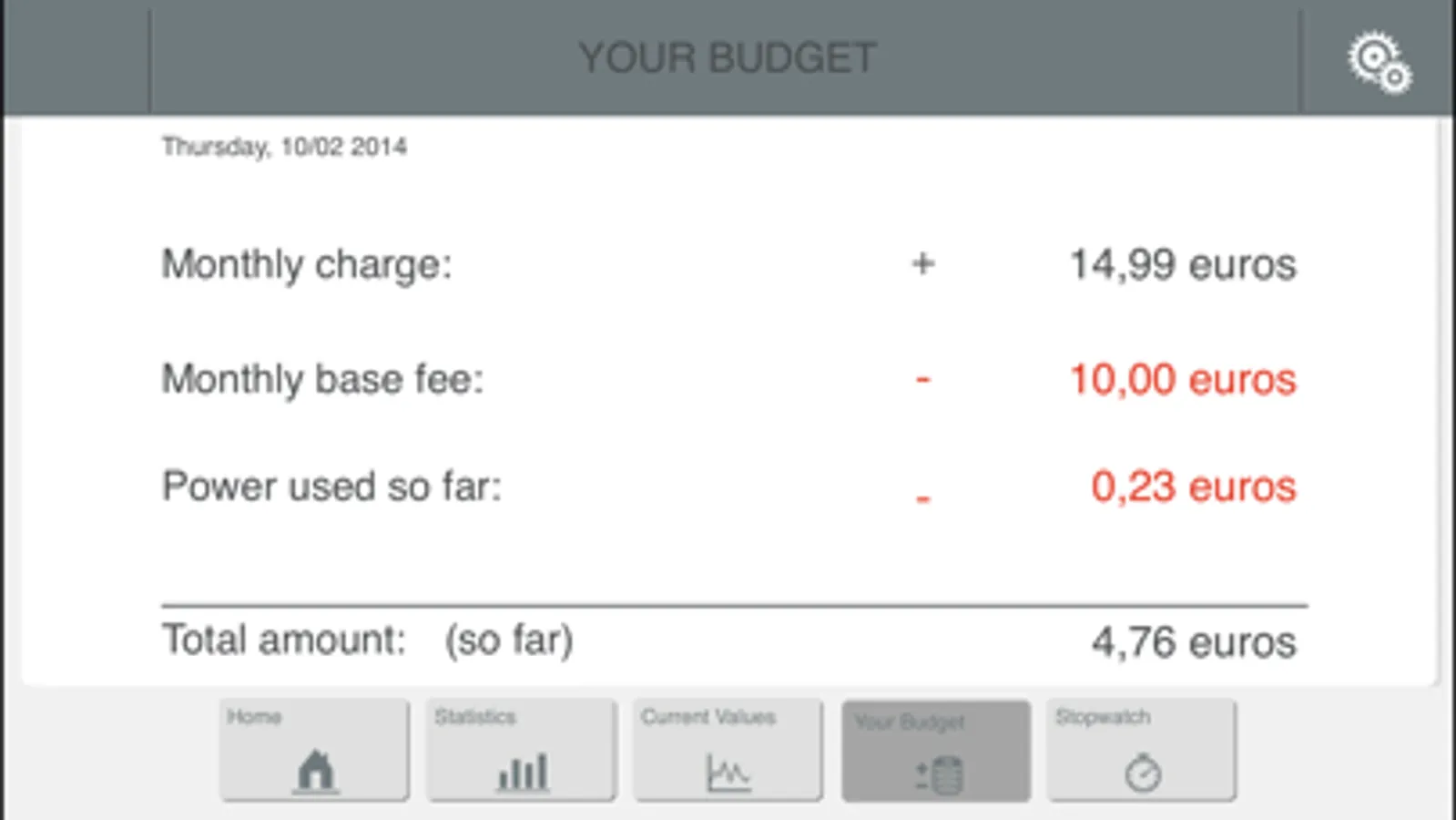
Task: Open the Stopwatch tab label
Action: point(1103,717)
